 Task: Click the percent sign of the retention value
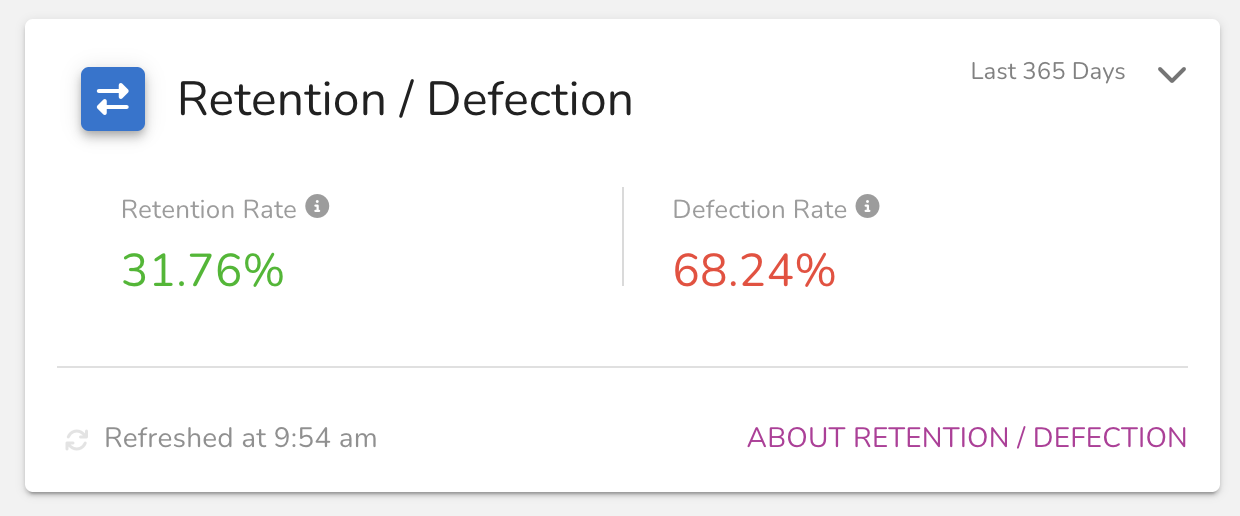click(266, 271)
